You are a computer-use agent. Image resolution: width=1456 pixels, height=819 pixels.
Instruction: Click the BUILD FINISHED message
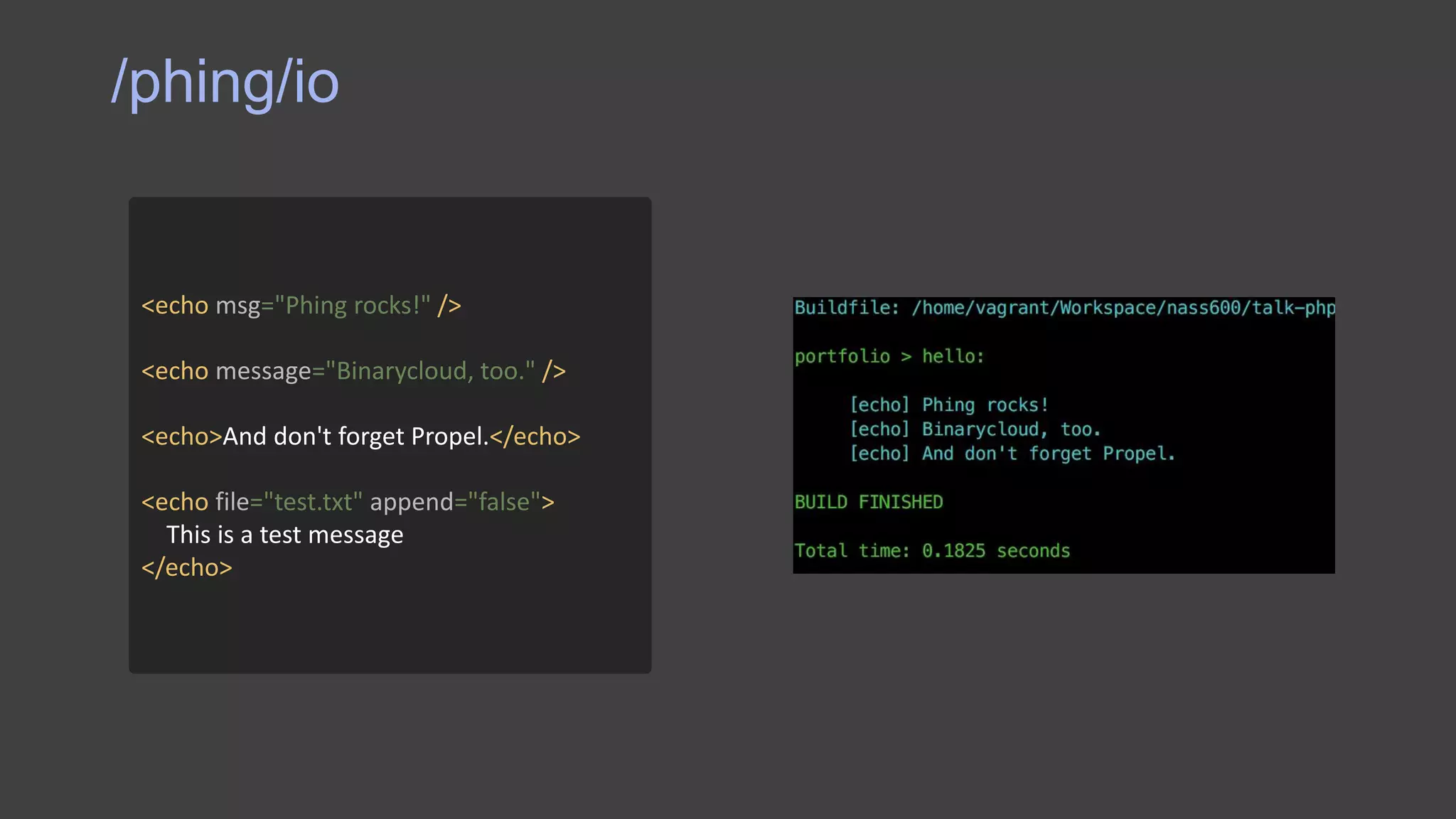[869, 502]
